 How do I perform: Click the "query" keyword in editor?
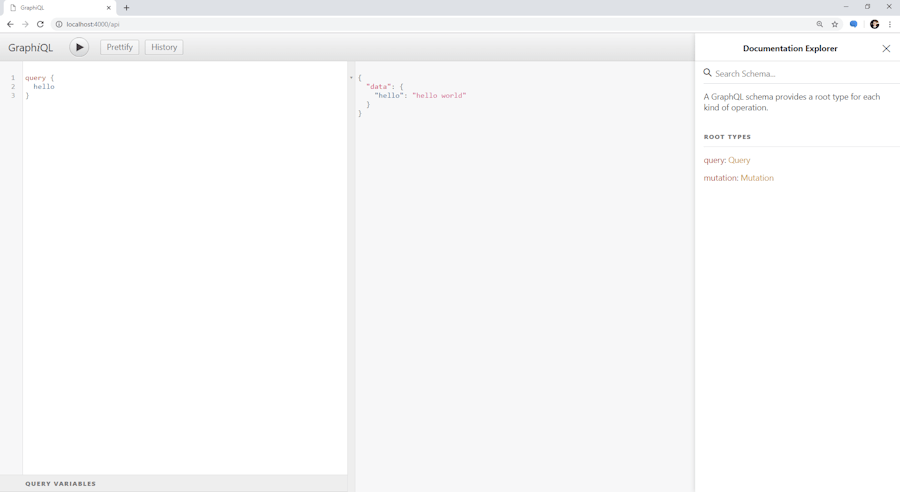tap(35, 78)
